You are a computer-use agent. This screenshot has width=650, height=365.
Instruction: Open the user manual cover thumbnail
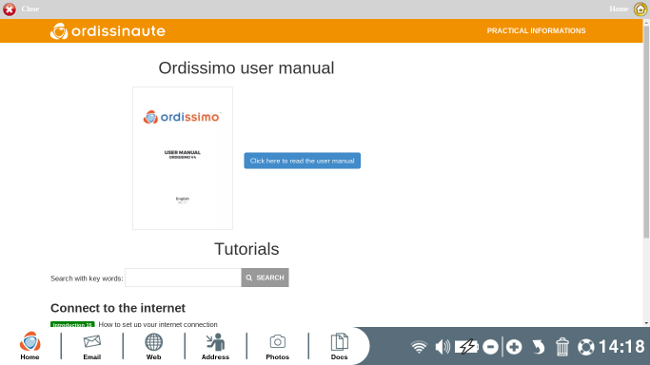pyautogui.click(x=182, y=158)
